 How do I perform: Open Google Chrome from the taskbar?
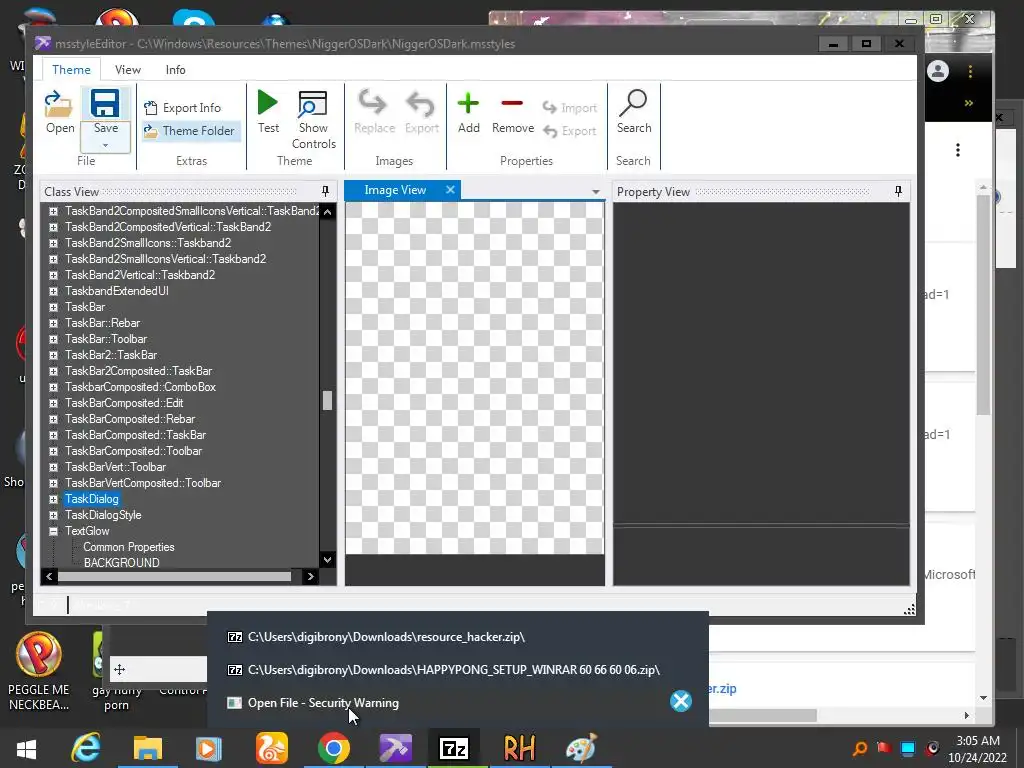click(334, 748)
